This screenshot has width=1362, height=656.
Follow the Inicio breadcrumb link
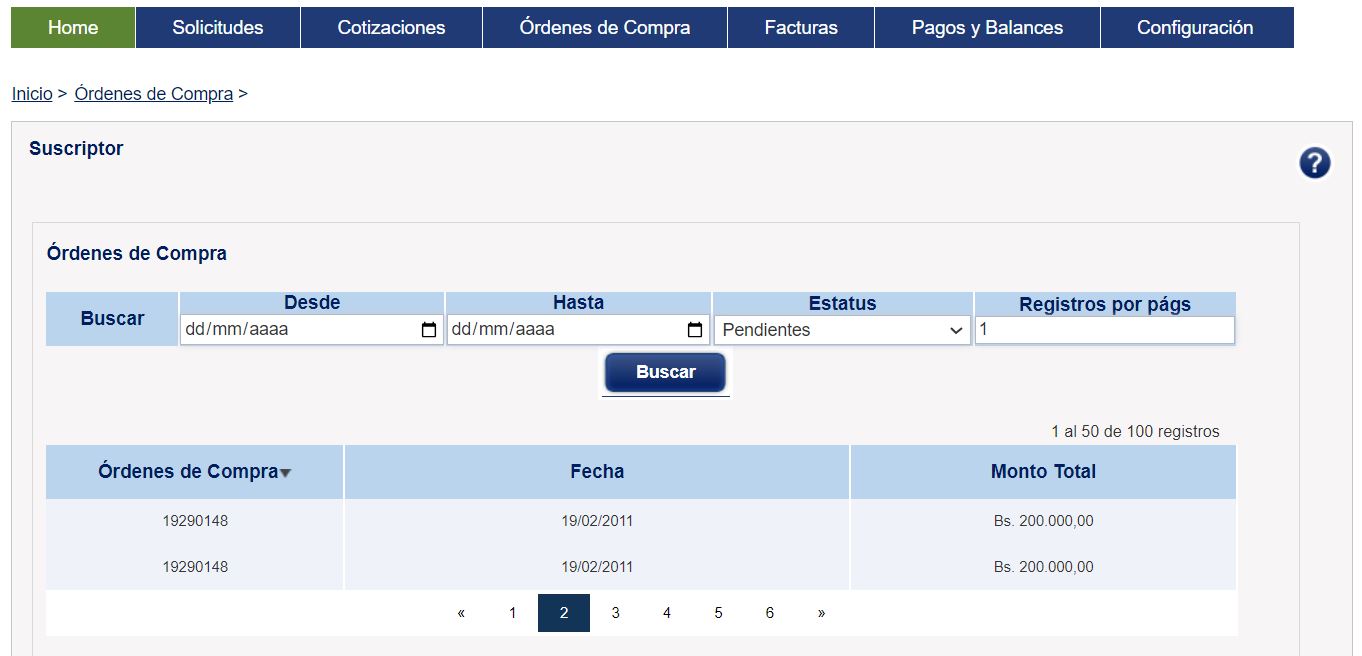coord(32,94)
